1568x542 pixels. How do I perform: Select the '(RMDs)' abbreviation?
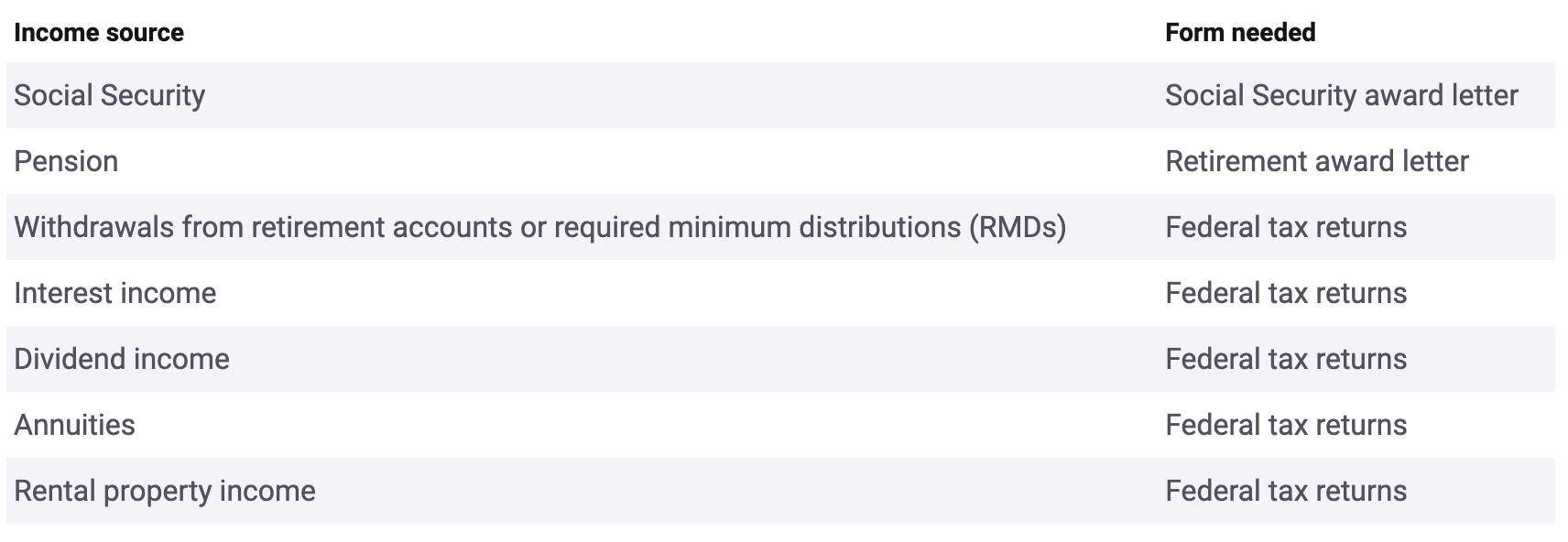click(1018, 227)
